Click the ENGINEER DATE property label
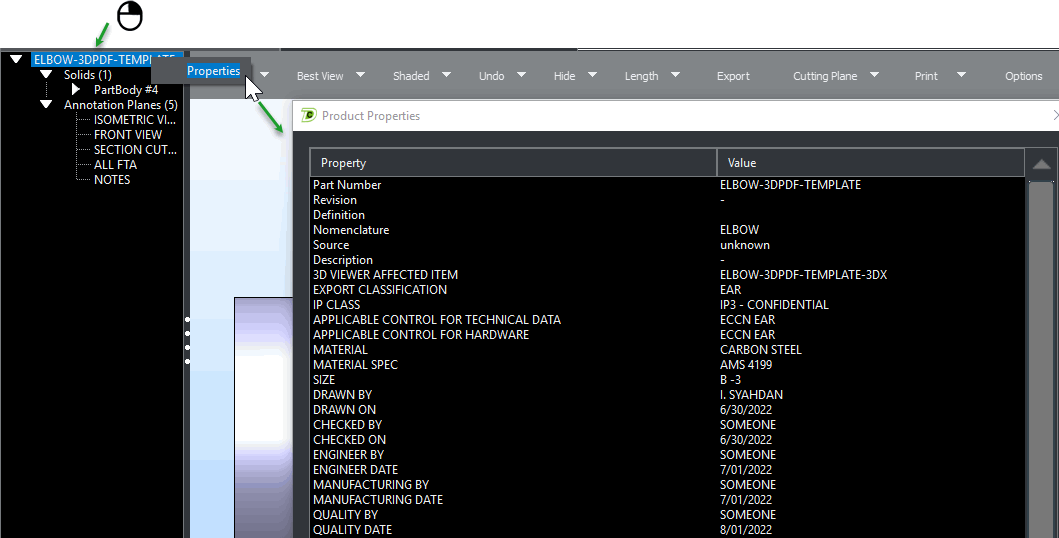1059x538 pixels. pos(355,469)
